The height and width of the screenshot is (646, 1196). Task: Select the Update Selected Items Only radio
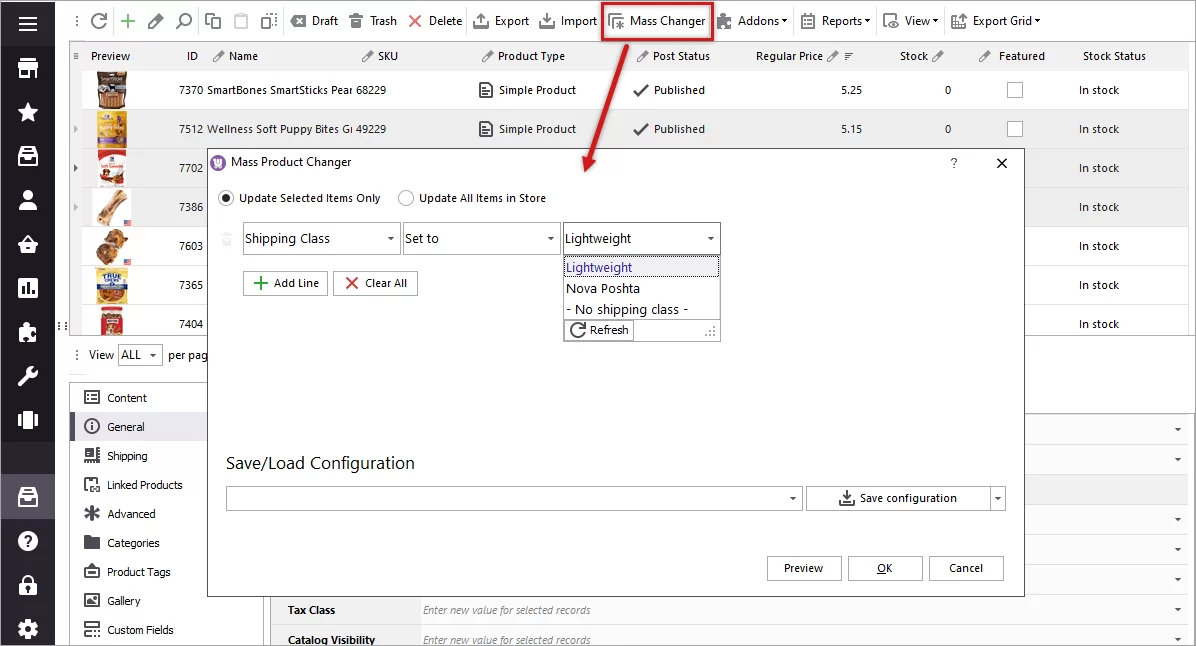[x=225, y=198]
